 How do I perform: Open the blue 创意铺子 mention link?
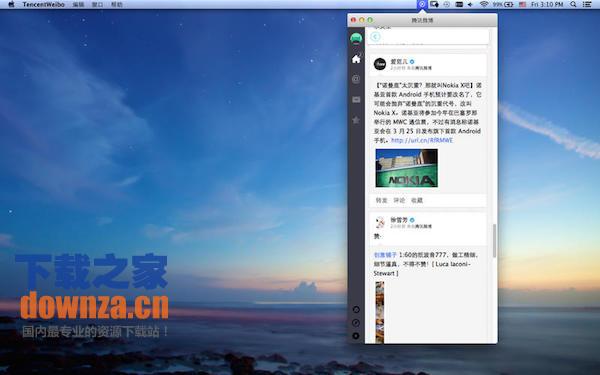[385, 255]
